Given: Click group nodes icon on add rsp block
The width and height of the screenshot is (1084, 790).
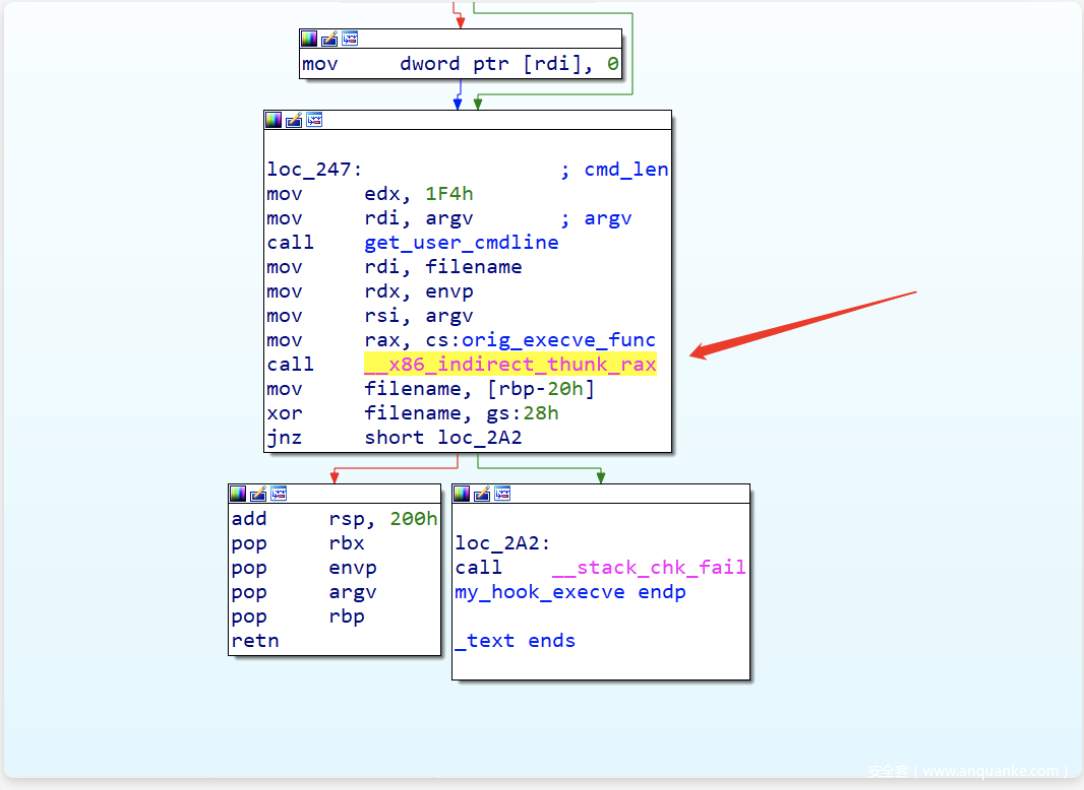Looking at the screenshot, I should (x=278, y=494).
